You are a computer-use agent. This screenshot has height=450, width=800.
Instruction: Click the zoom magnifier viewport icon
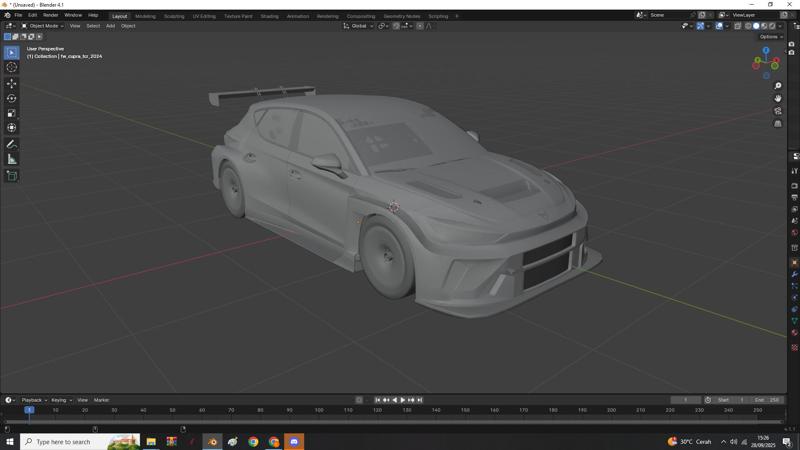(778, 86)
